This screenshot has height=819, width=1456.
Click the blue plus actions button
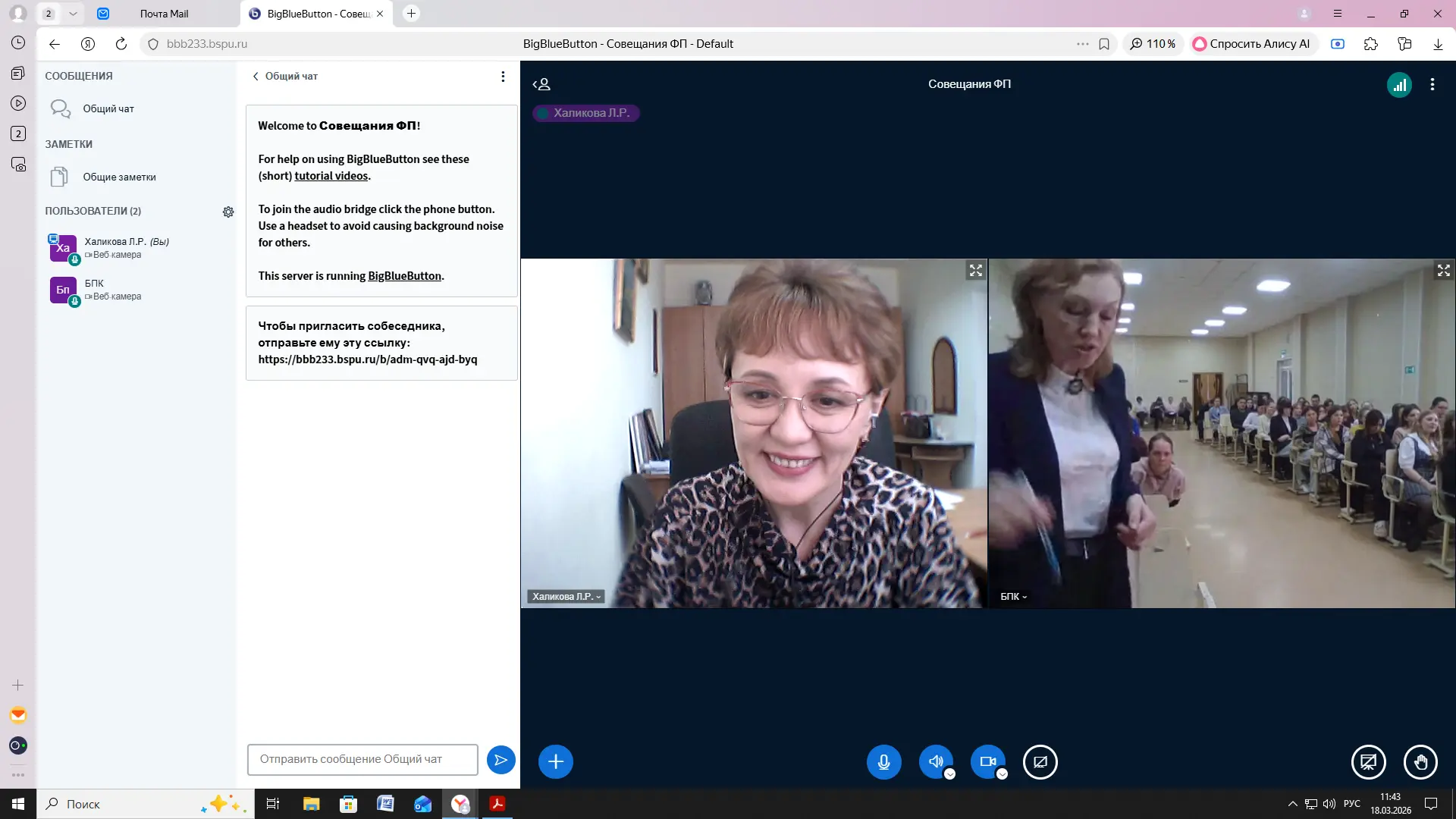[555, 761]
